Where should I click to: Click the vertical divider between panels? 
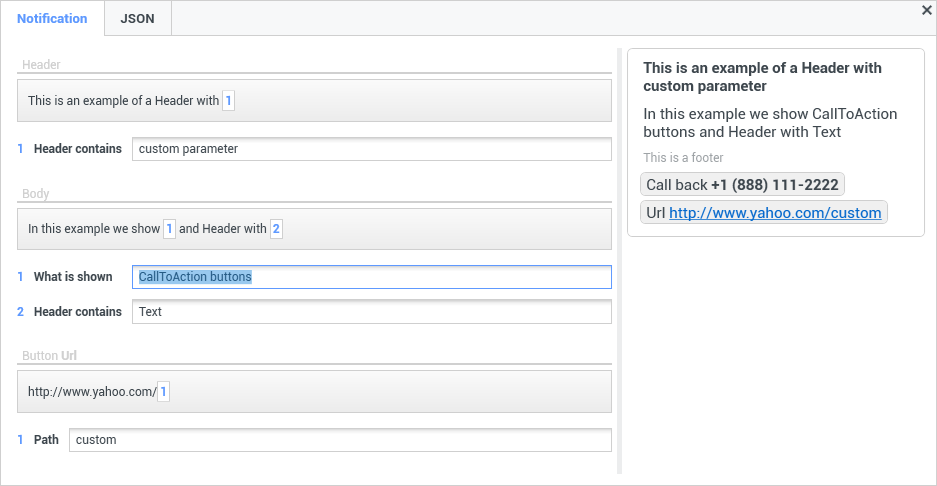point(620,261)
